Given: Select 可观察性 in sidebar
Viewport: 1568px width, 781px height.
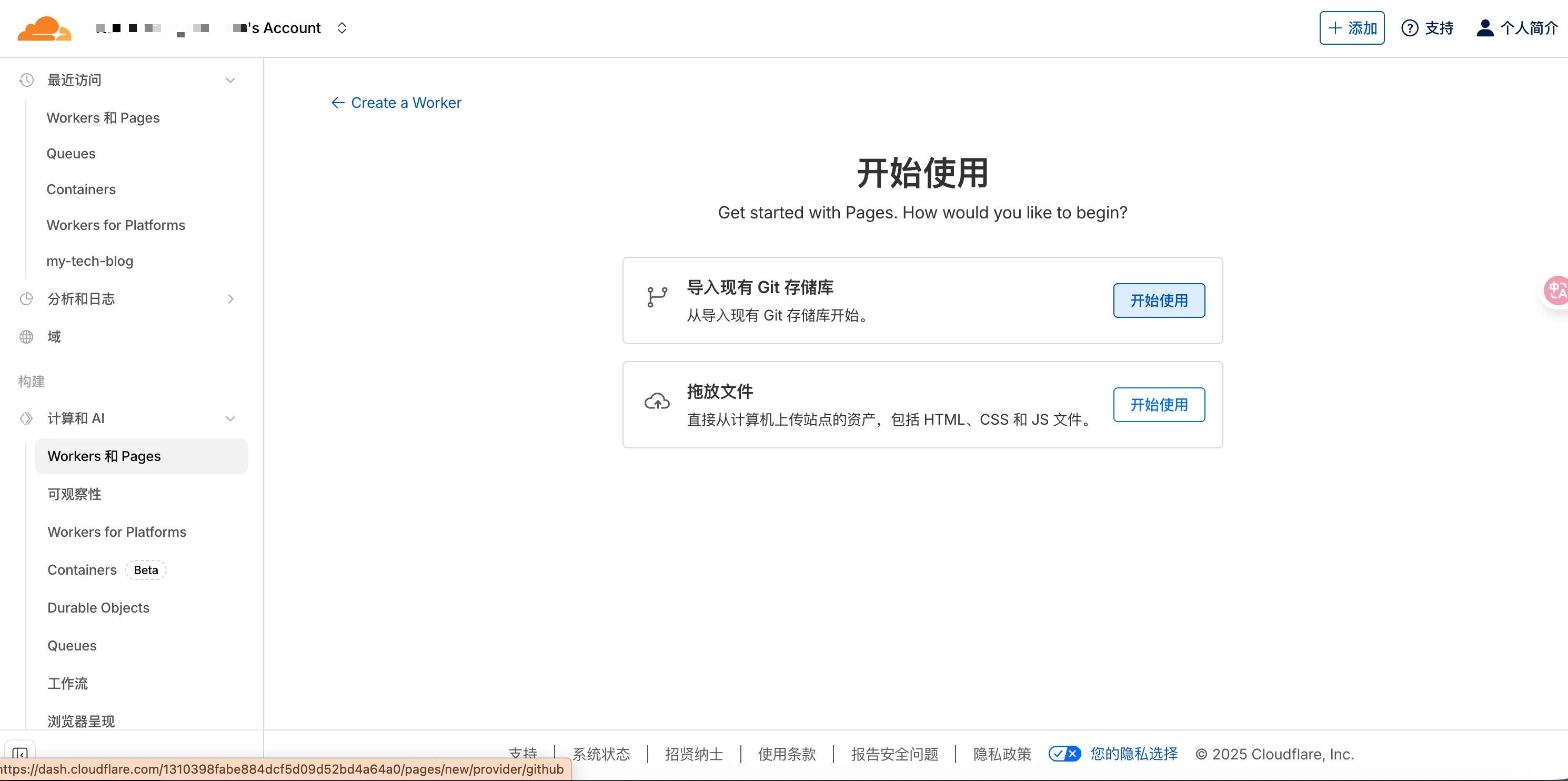Looking at the screenshot, I should click(x=74, y=494).
